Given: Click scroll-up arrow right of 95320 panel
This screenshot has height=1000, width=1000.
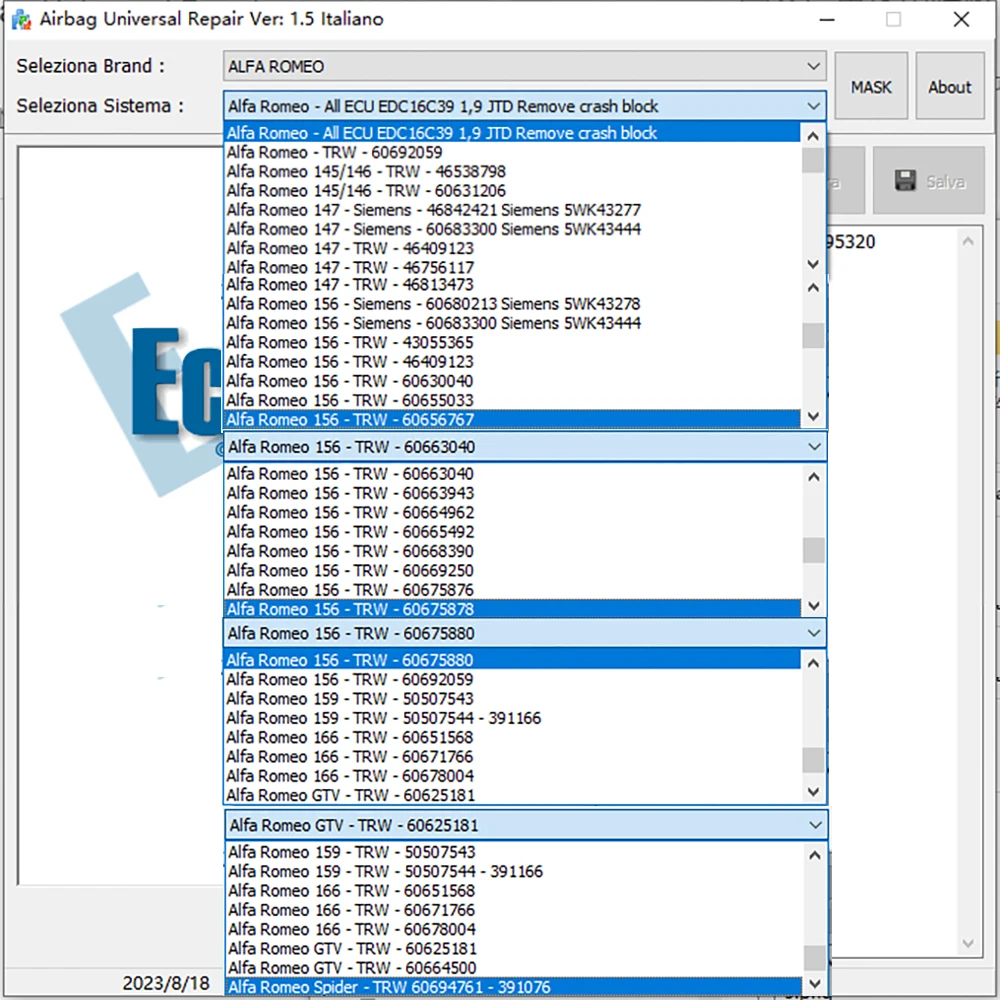Looking at the screenshot, I should pos(968,241).
